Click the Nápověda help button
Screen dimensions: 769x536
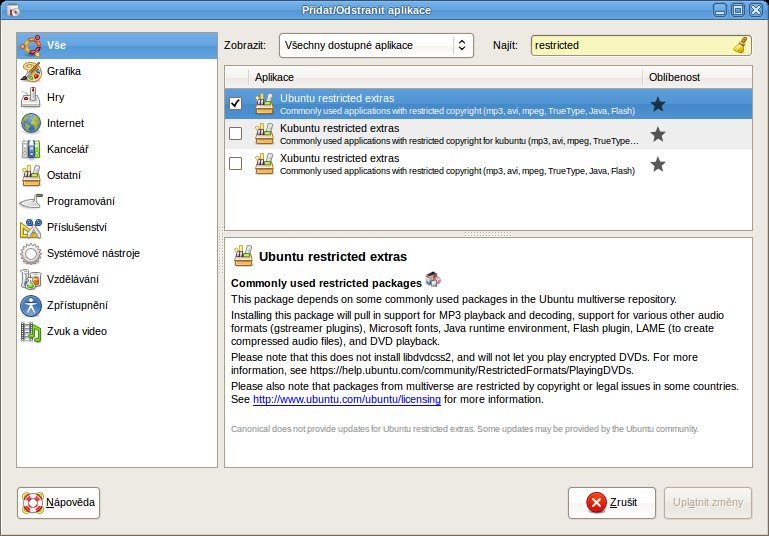[58, 503]
